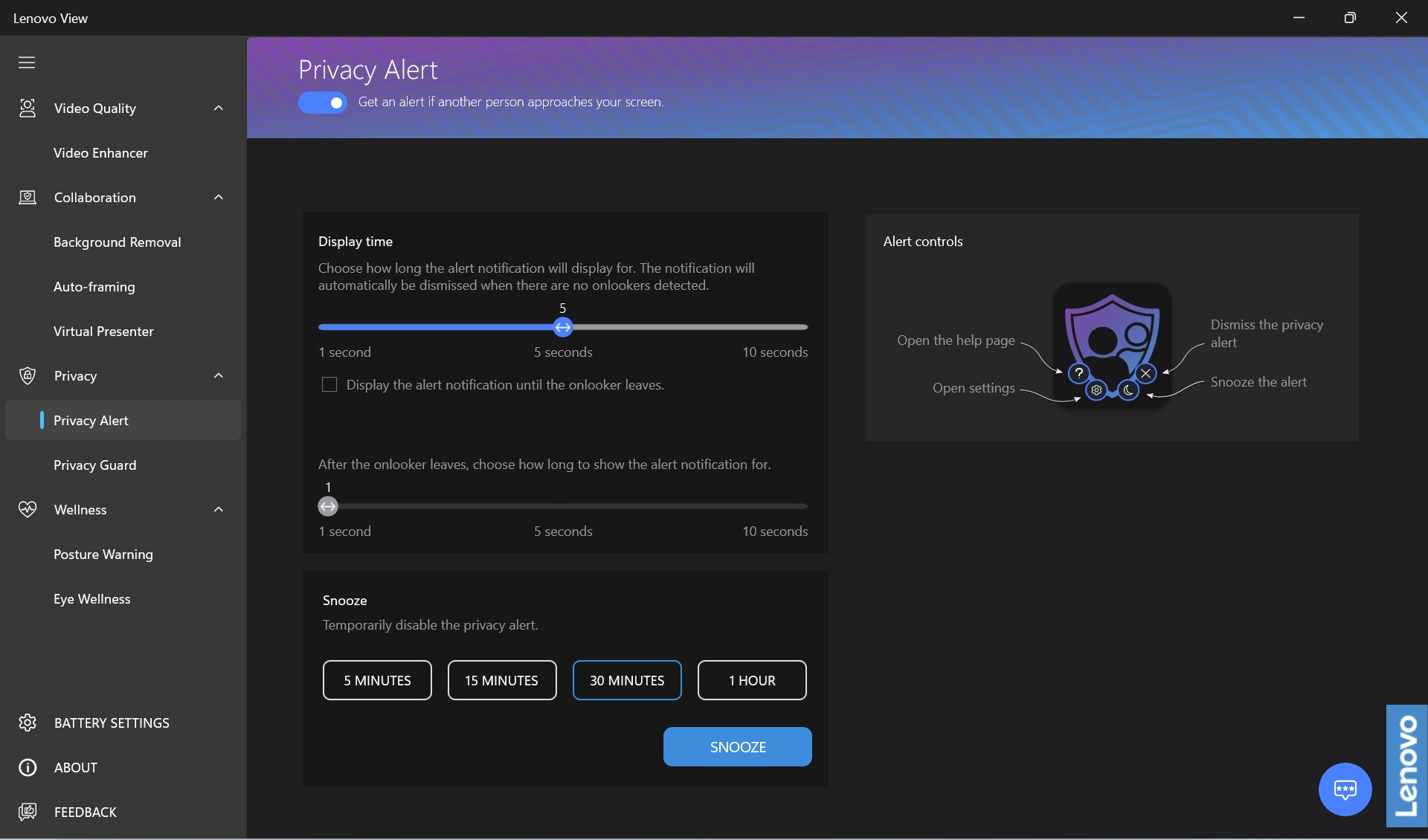This screenshot has height=840, width=1428.
Task: Click the Wellness heart icon
Action: (28, 510)
